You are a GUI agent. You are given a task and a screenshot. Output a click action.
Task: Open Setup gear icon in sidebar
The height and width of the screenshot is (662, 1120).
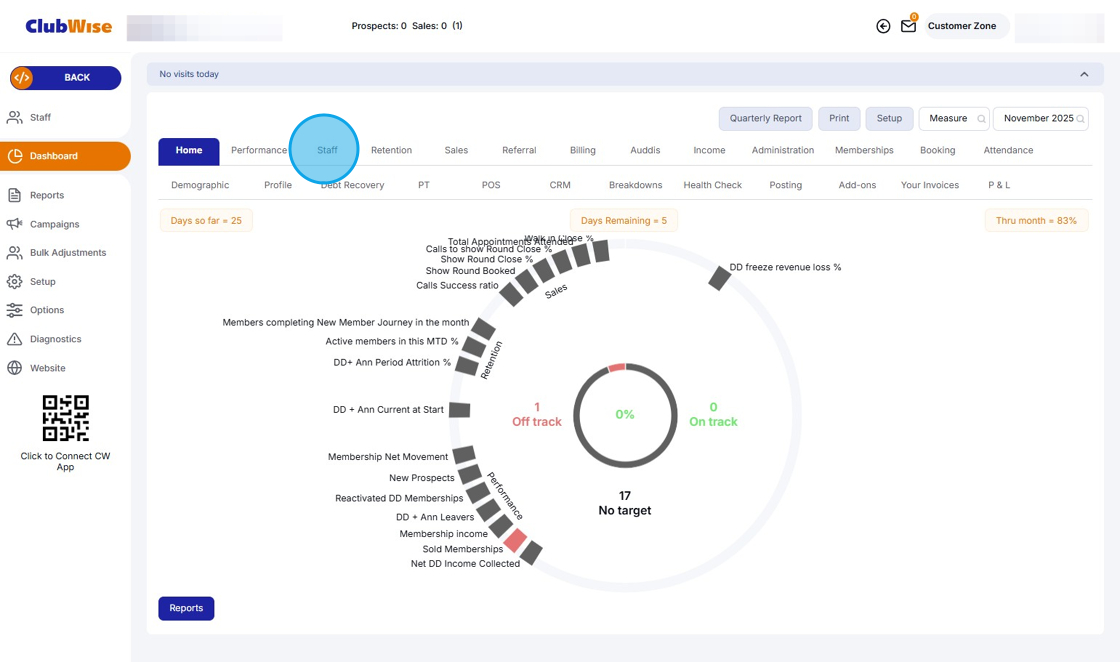tap(15, 282)
